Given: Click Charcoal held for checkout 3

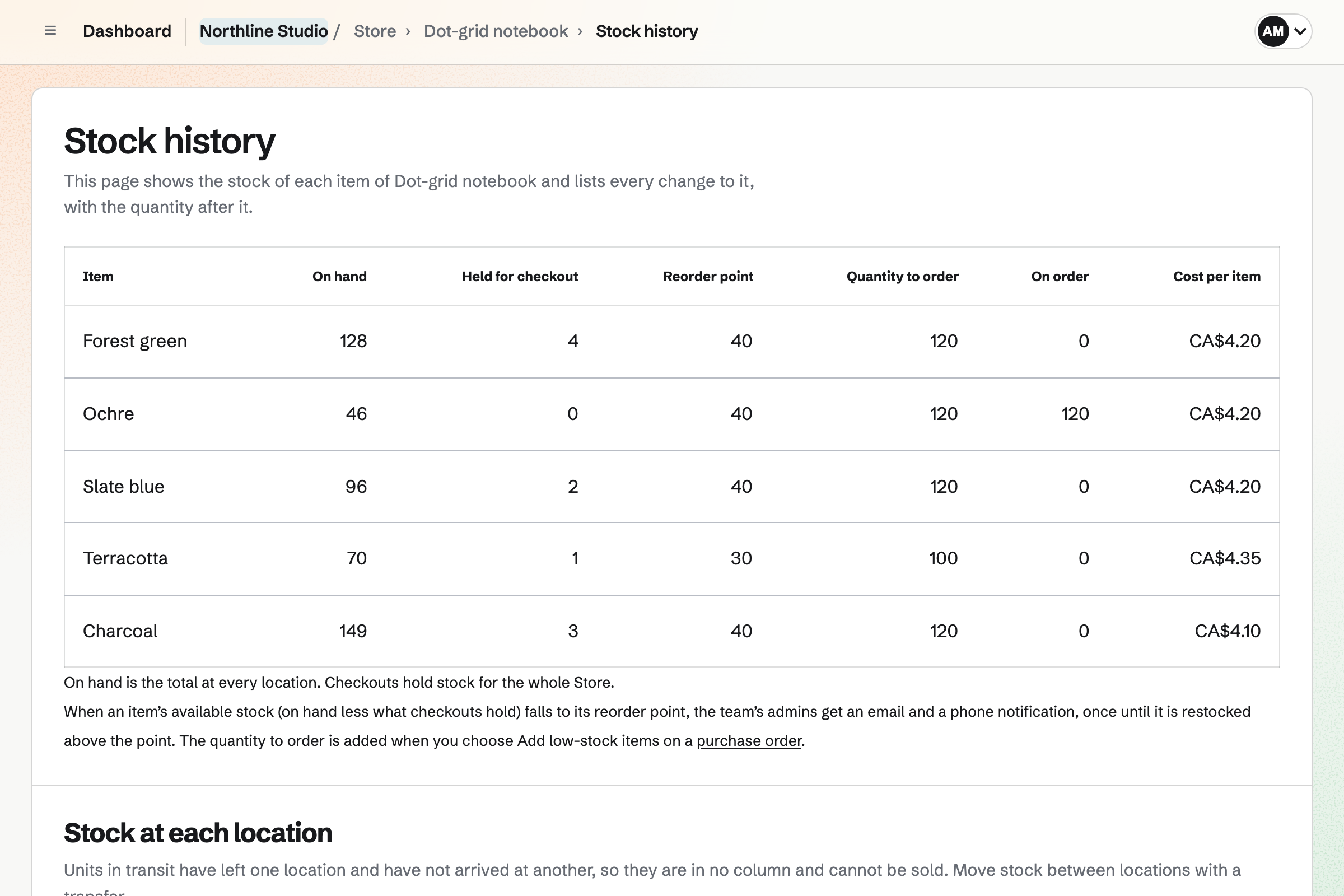Looking at the screenshot, I should pos(573,632).
